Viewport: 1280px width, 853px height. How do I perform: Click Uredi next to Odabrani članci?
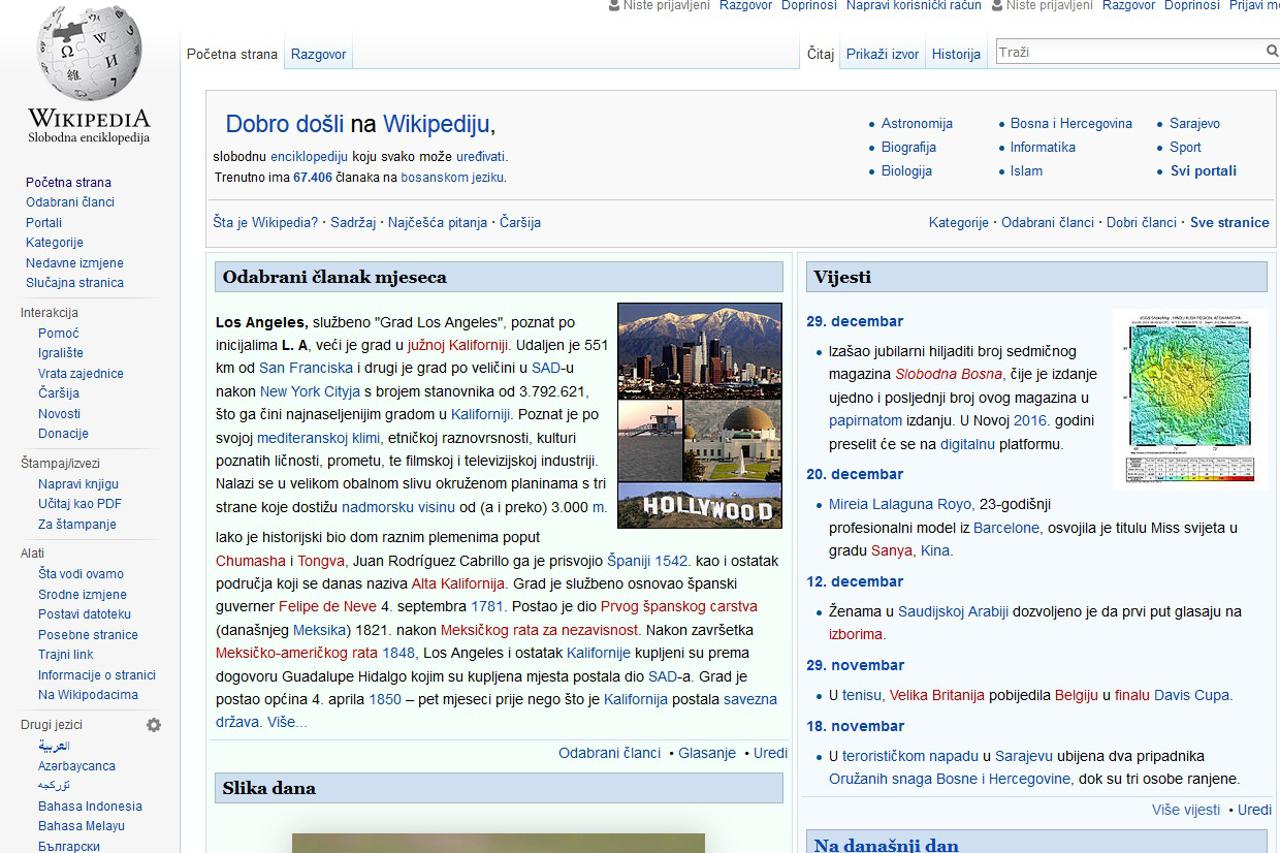tap(769, 752)
